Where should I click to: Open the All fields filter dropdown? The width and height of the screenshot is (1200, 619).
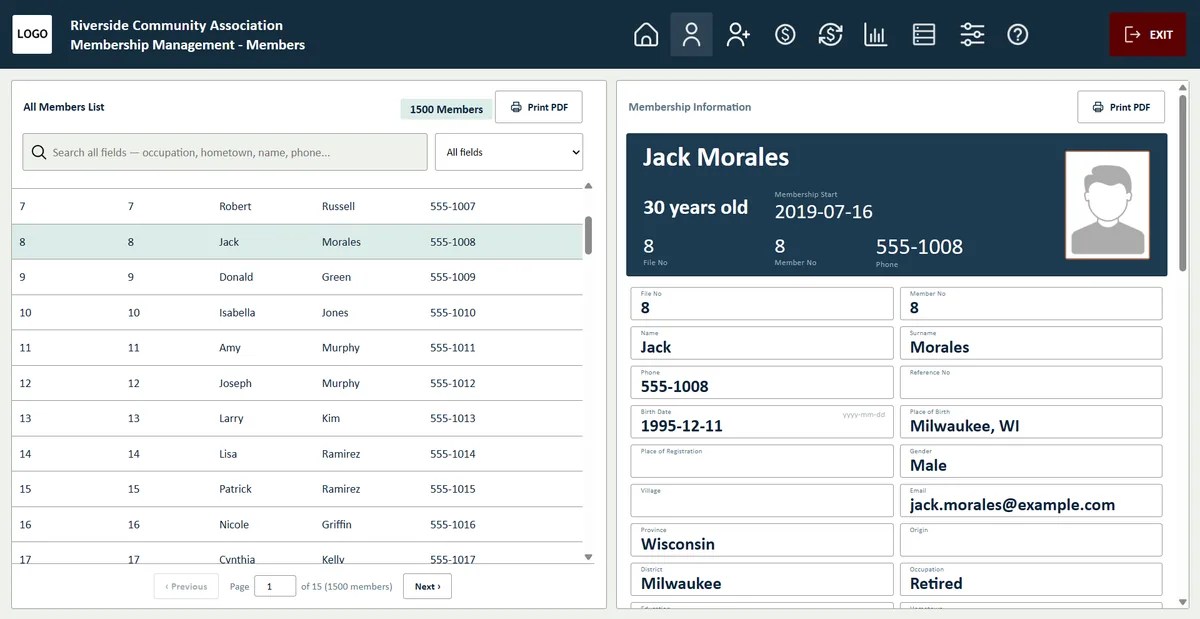click(509, 152)
